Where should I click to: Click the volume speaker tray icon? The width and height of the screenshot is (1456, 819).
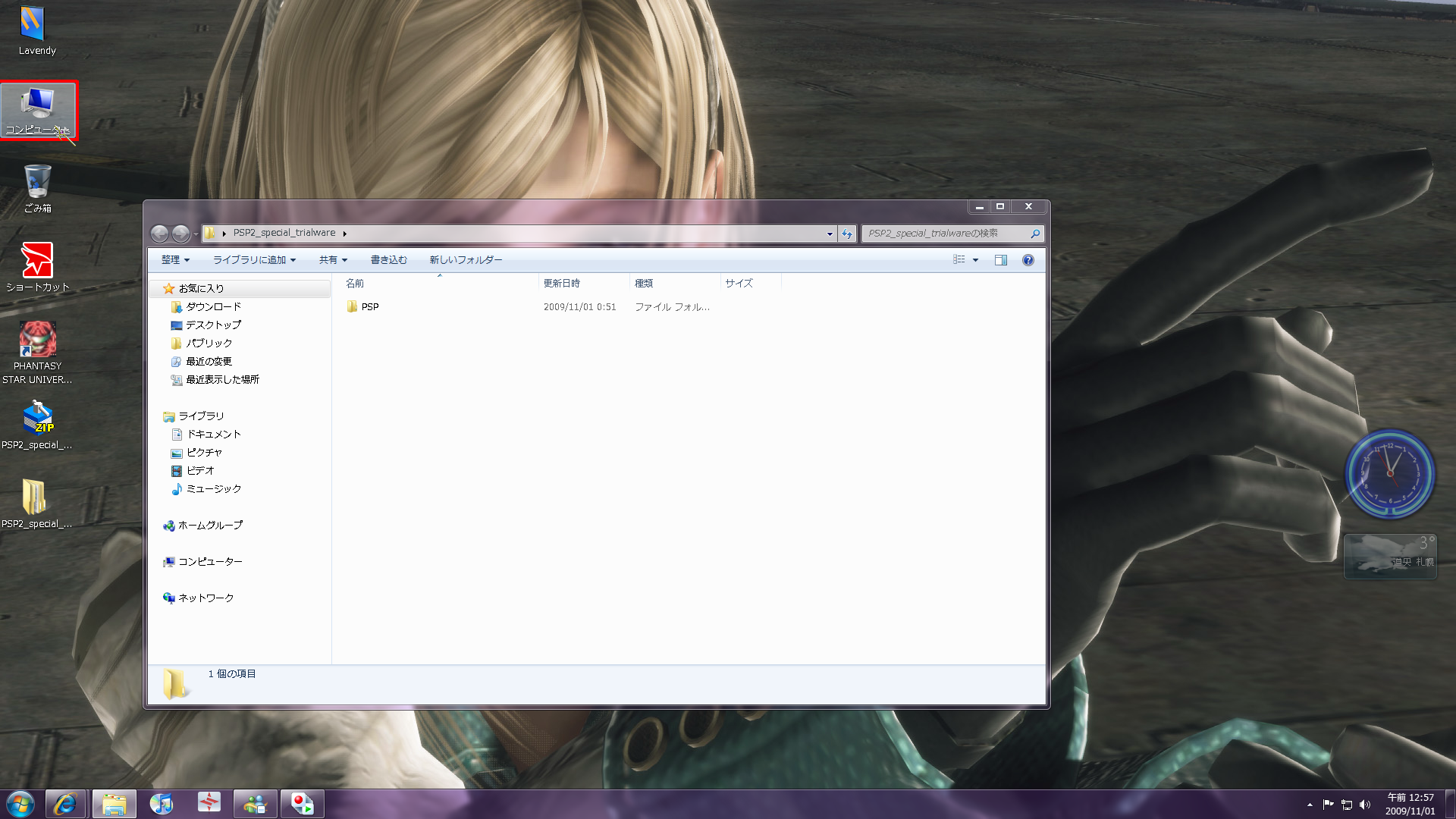1365,805
